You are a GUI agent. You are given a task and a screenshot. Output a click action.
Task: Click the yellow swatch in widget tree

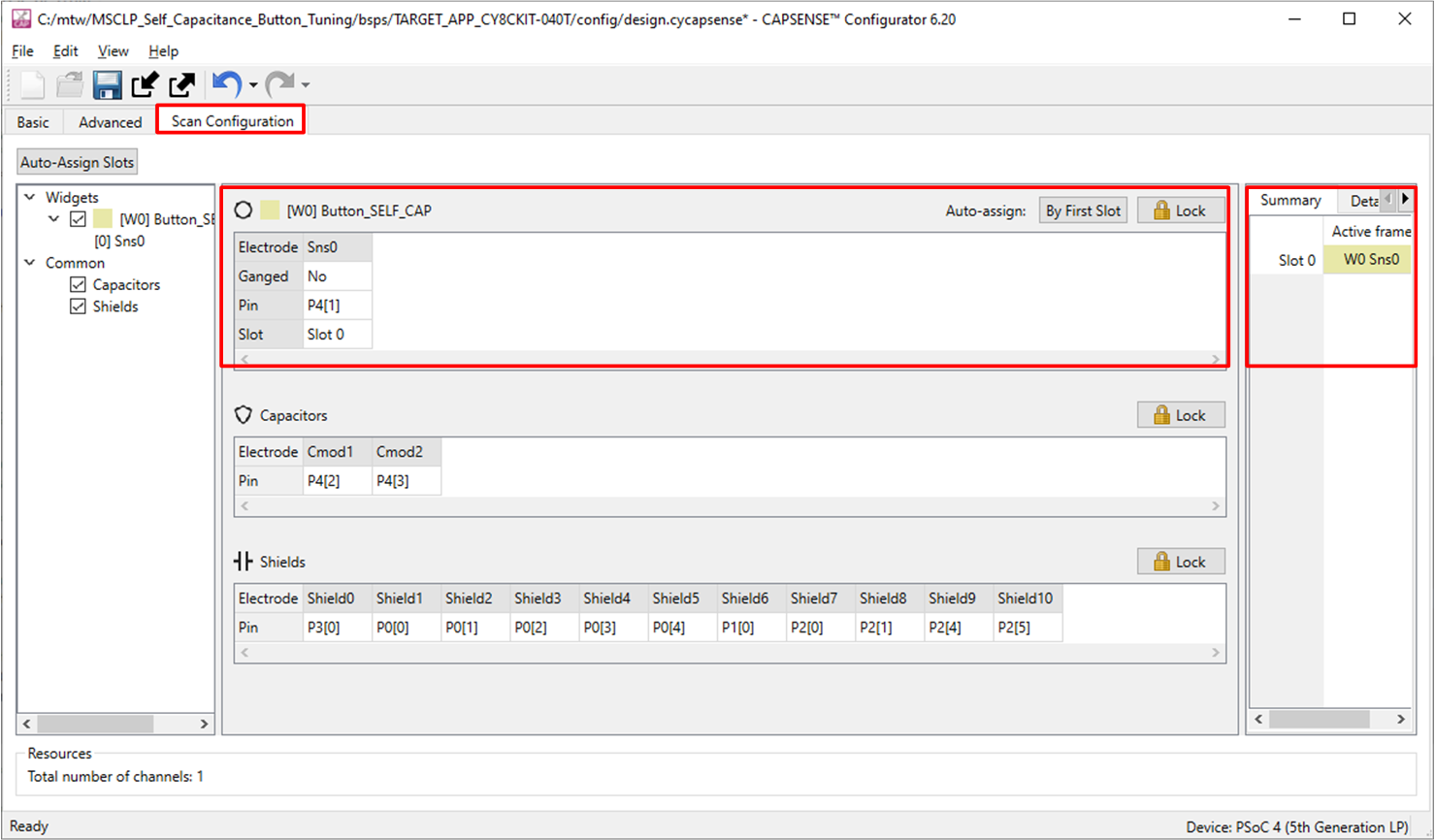(x=102, y=219)
